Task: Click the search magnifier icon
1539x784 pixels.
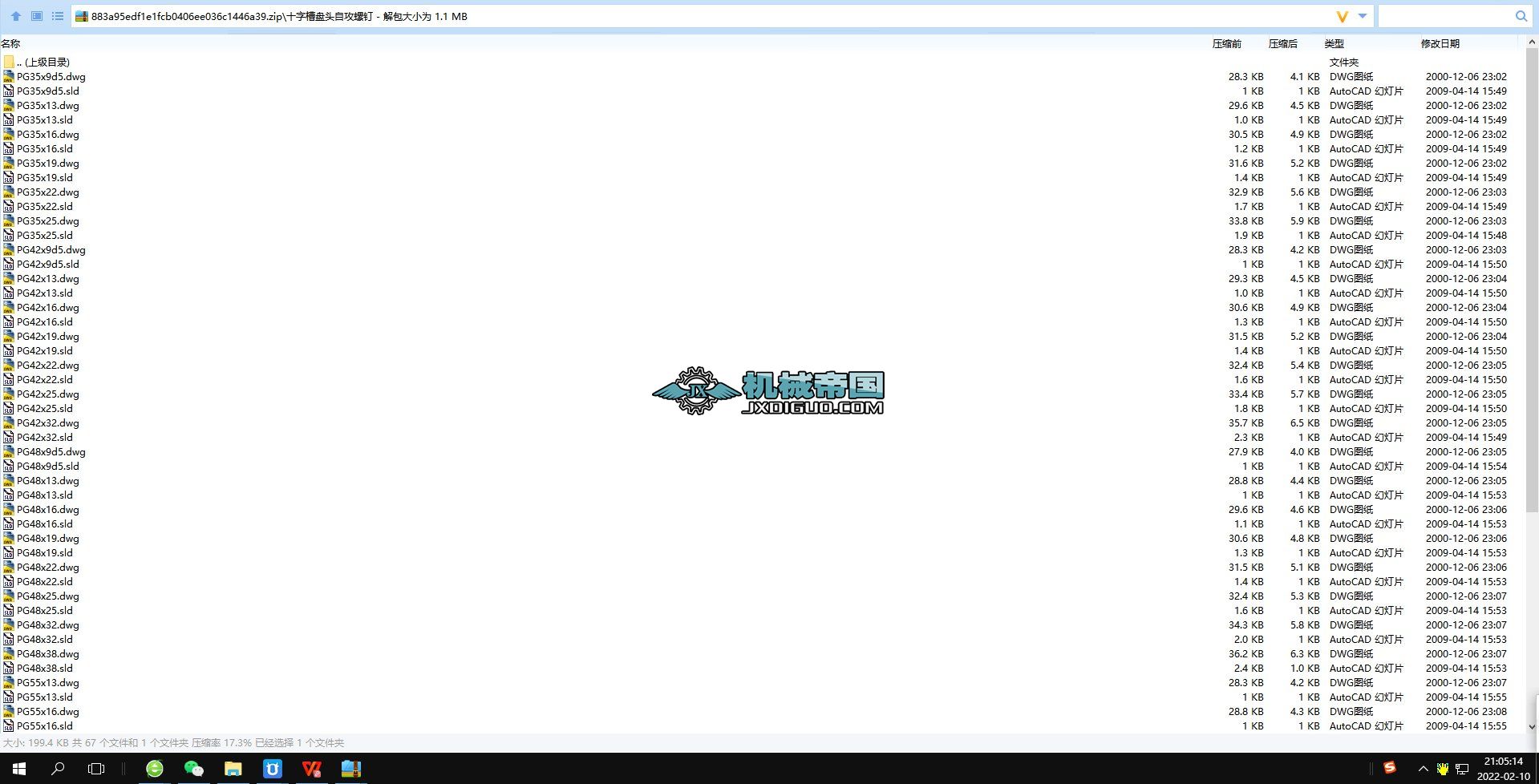Action: (1521, 16)
